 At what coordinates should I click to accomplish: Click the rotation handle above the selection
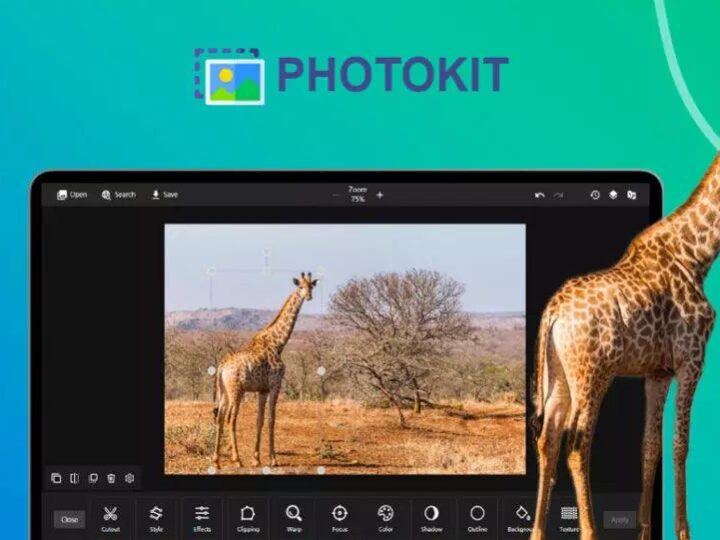[x=266, y=253]
